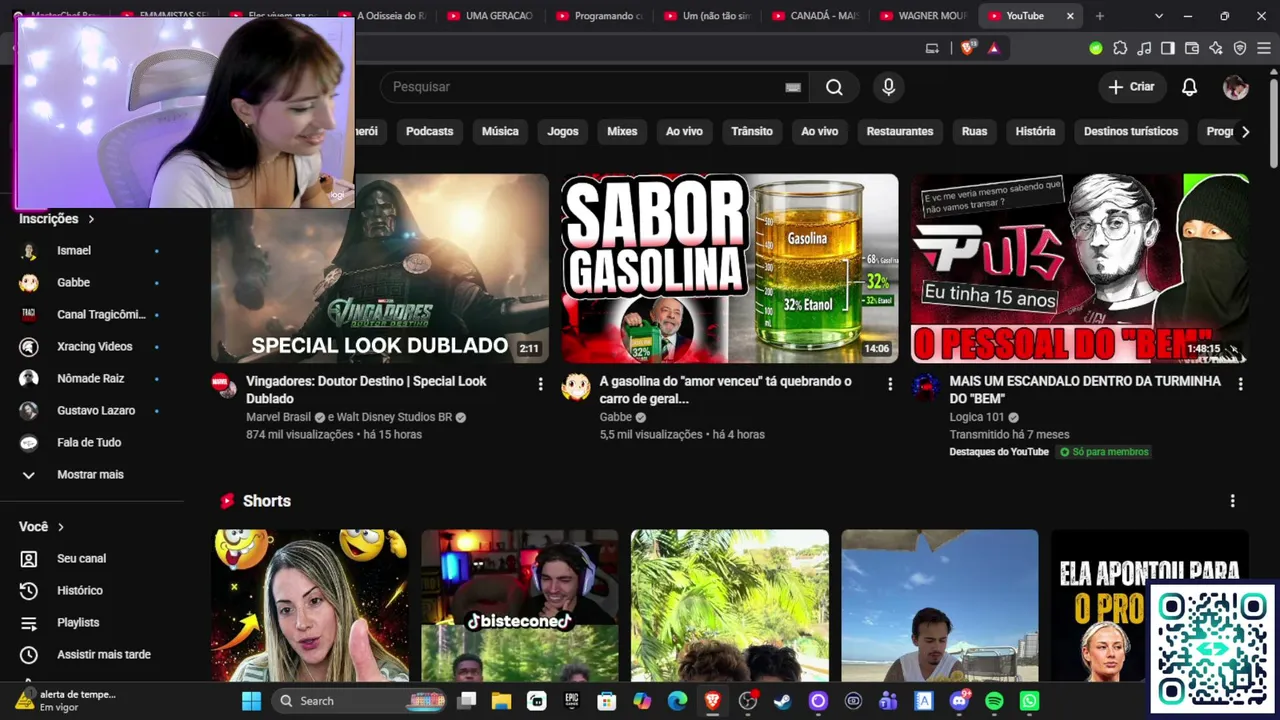Launch Spotify from the taskbar

[994, 701]
